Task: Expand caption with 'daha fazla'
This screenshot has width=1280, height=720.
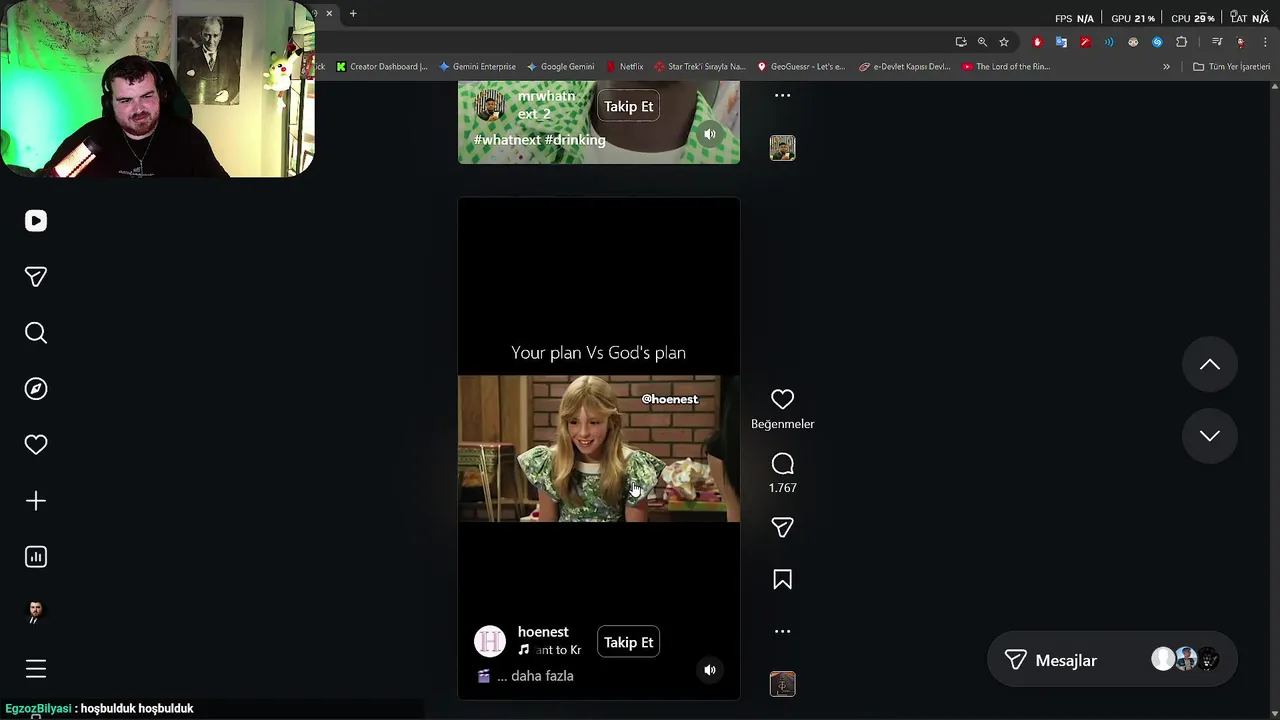Action: click(542, 676)
